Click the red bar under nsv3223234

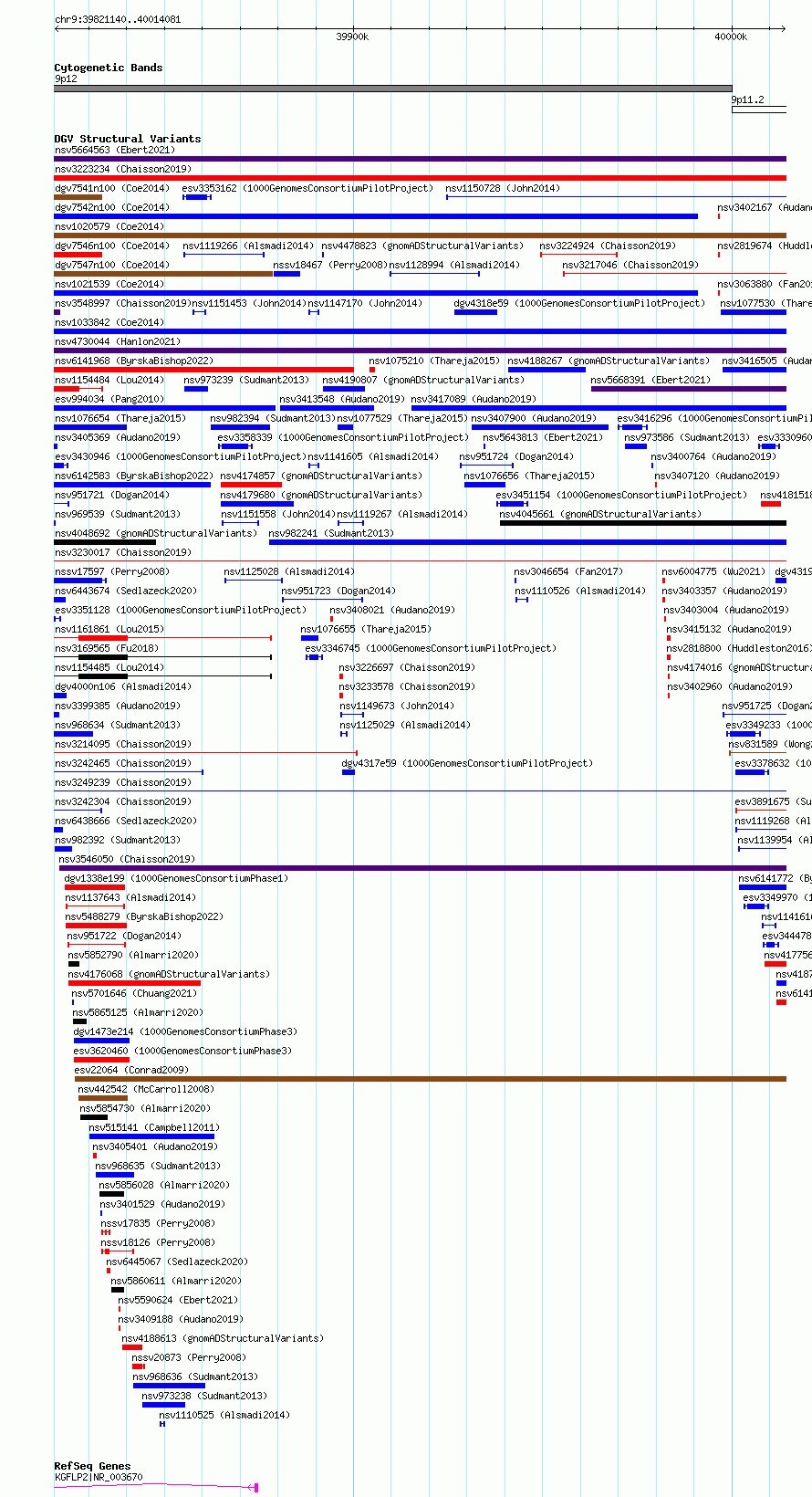click(421, 178)
